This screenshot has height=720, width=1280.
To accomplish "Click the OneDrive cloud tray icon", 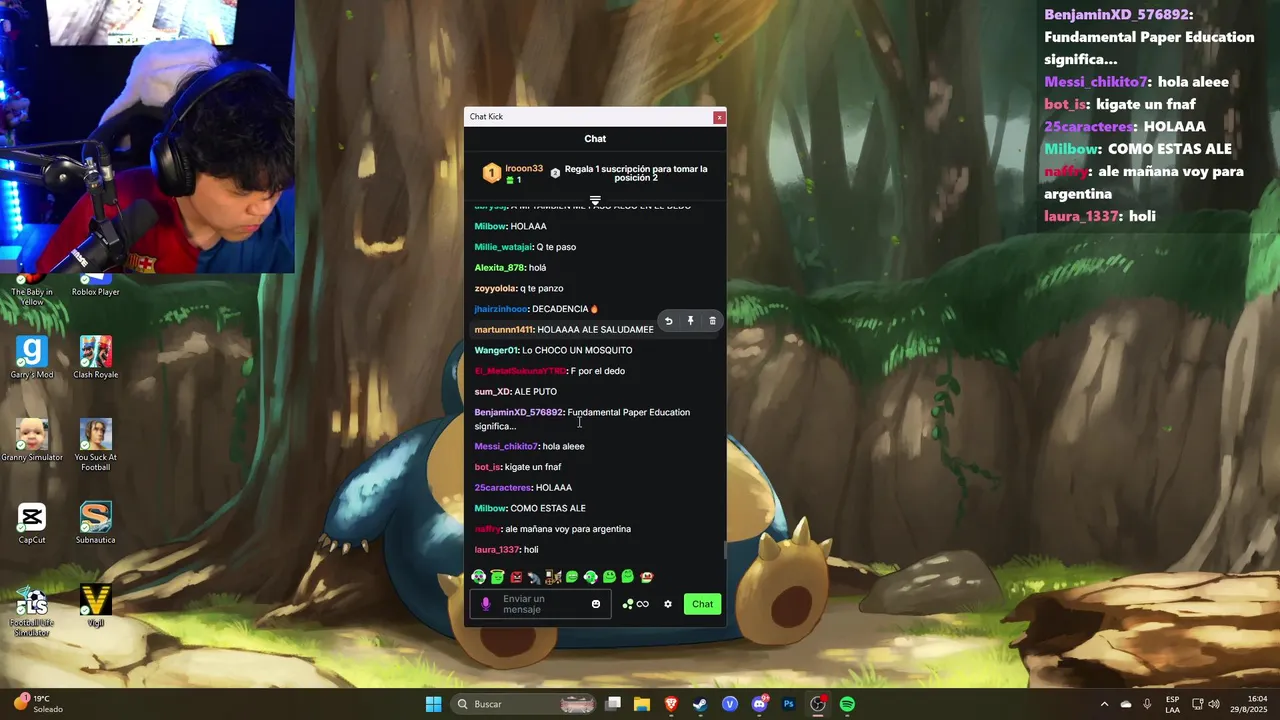I will pyautogui.click(x=1126, y=704).
